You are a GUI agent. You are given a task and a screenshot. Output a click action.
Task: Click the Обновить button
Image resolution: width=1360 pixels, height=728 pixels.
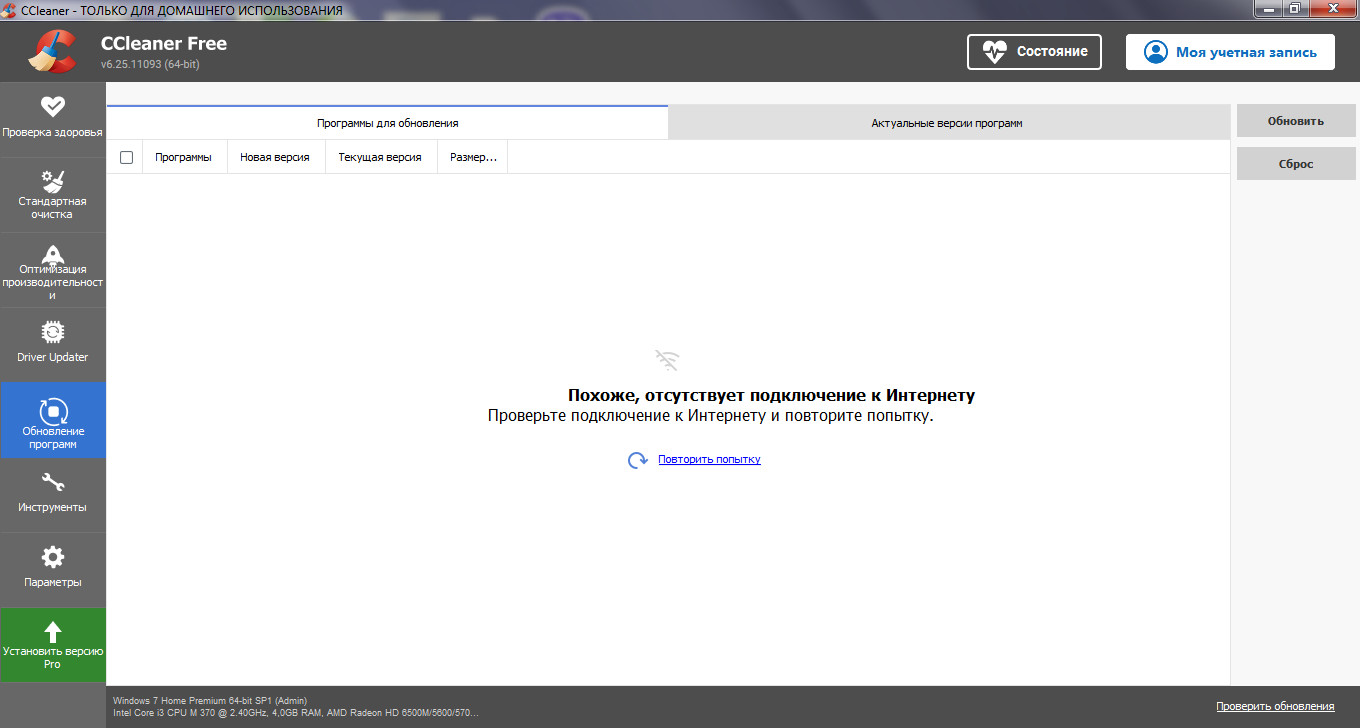pos(1295,121)
